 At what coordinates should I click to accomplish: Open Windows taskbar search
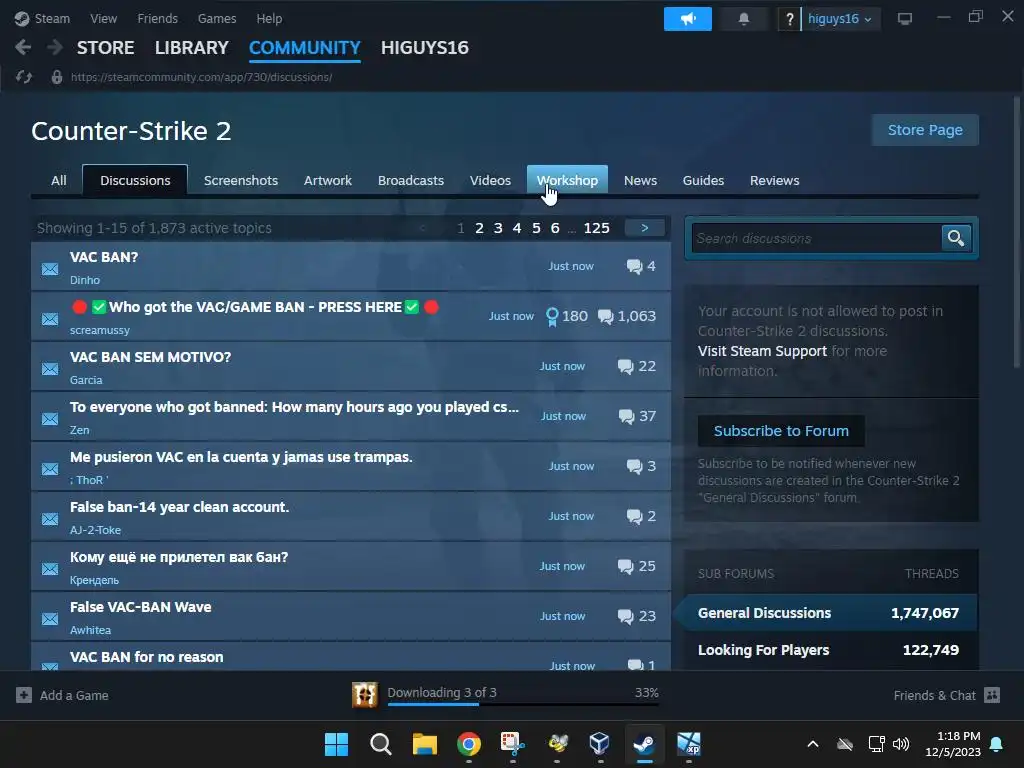381,744
